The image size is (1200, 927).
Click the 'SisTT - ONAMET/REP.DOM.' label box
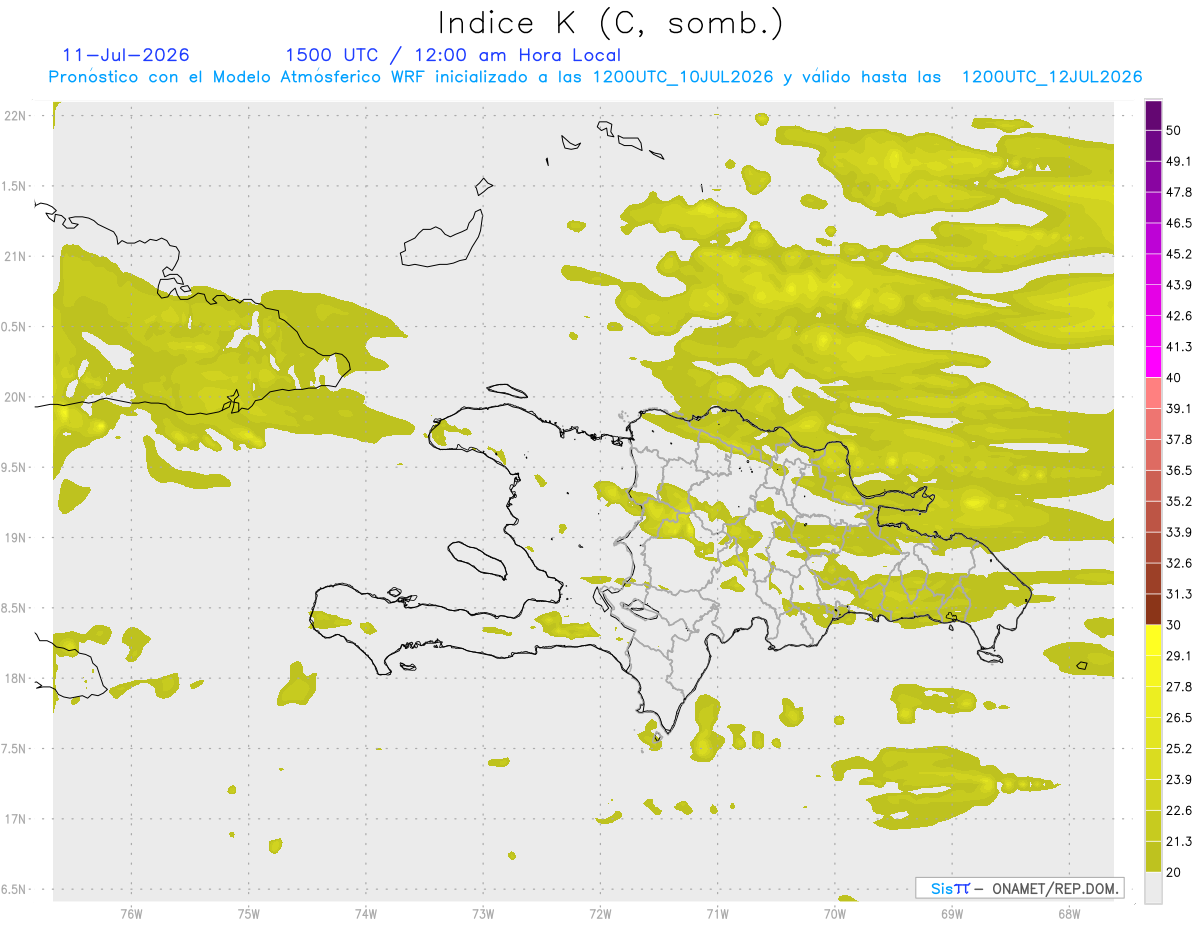click(x=1019, y=888)
